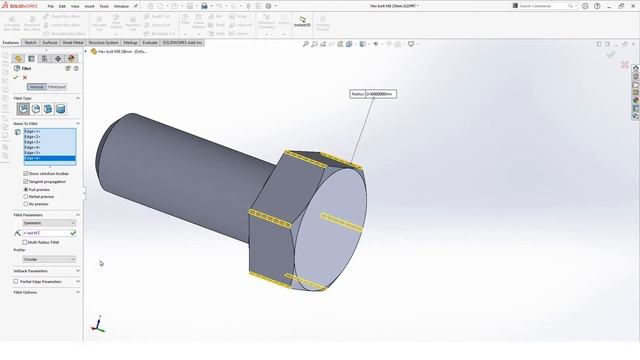
Task: Select the full round fillet type
Action: coord(60,109)
